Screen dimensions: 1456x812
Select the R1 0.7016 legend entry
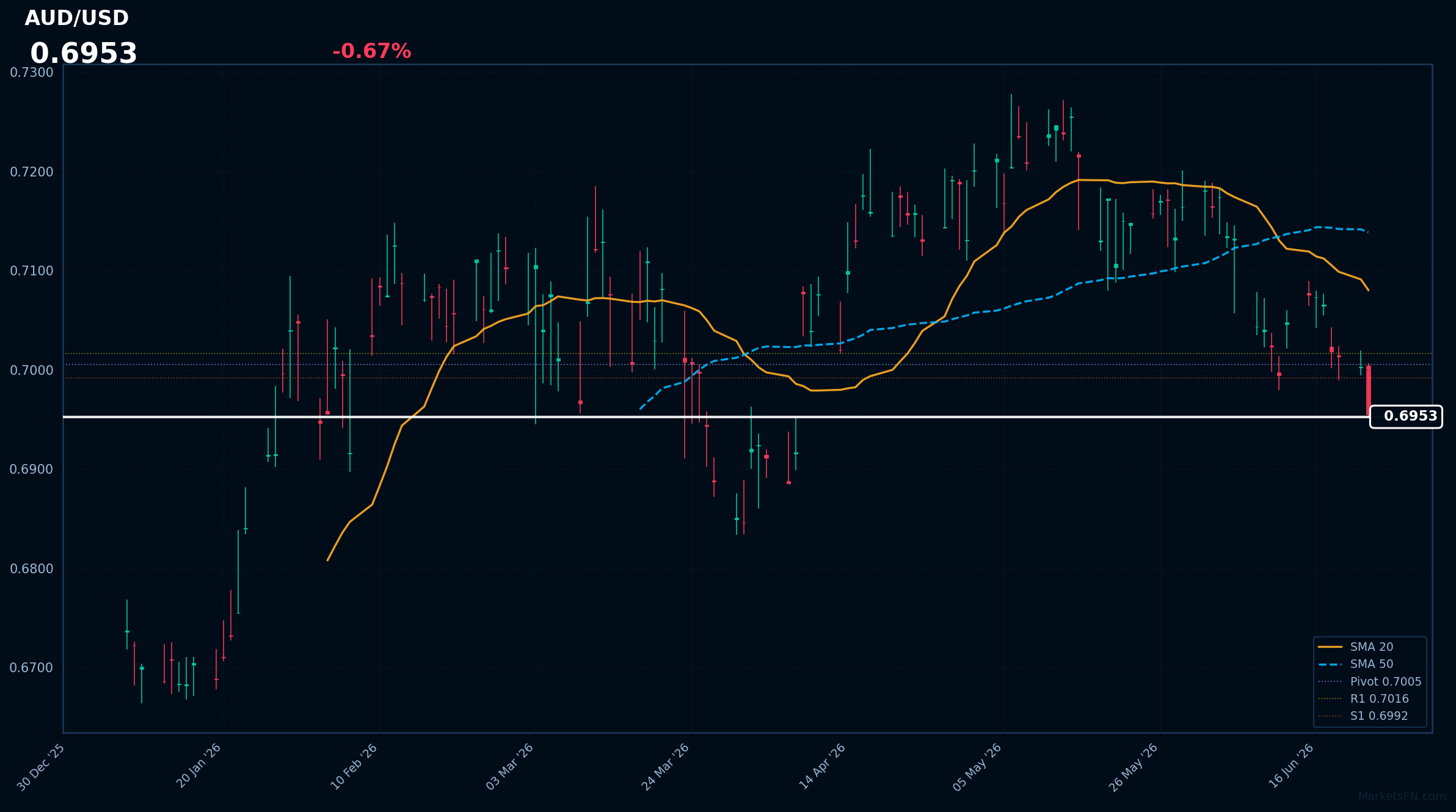(x=1363, y=698)
